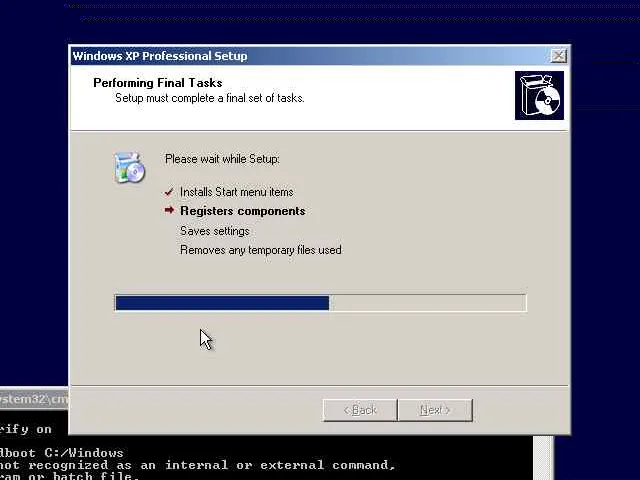Click 'Removes any temporary files used' line
This screenshot has width=640, height=480.
pos(261,250)
